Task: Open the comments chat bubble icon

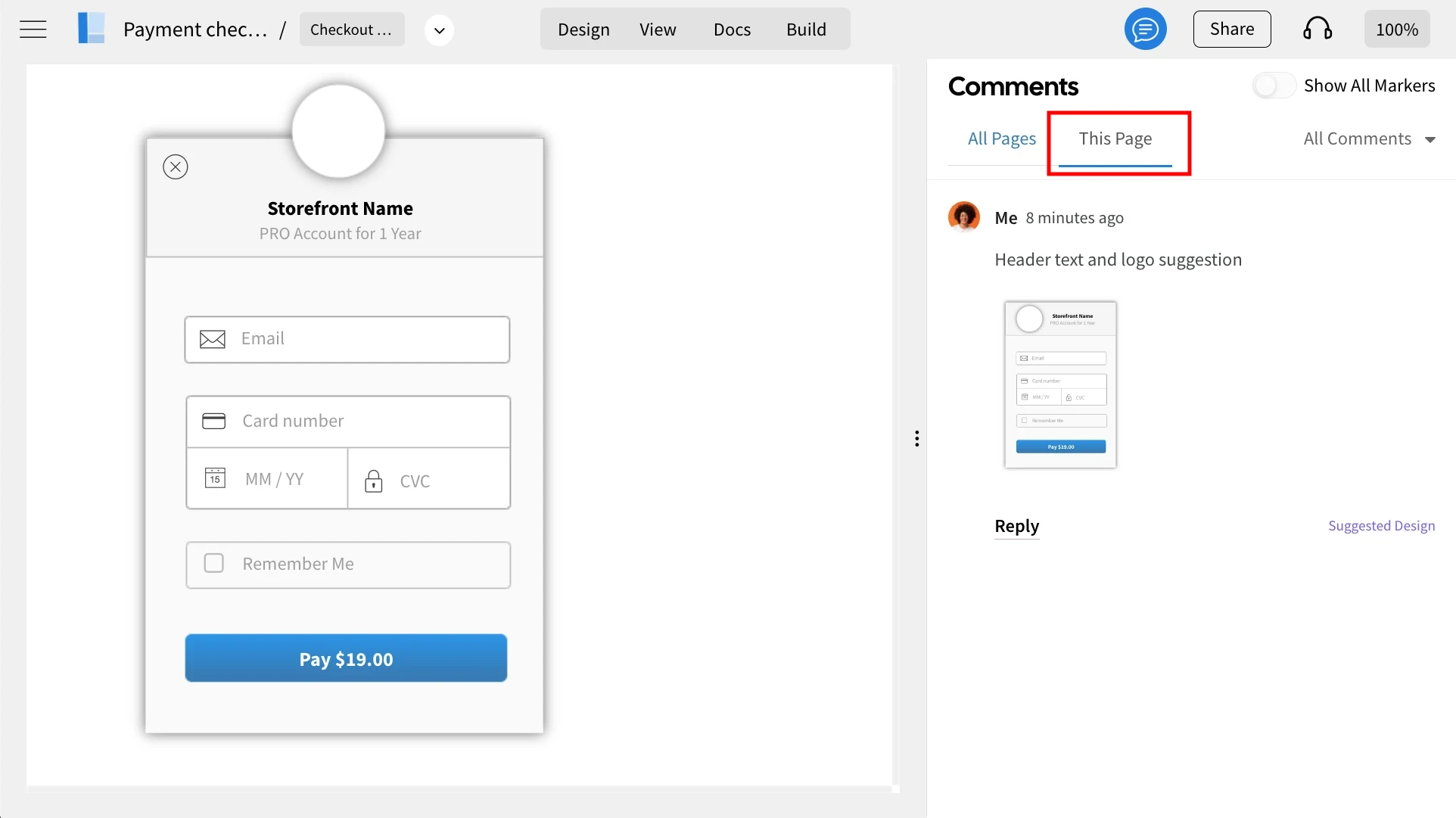Action: point(1145,30)
